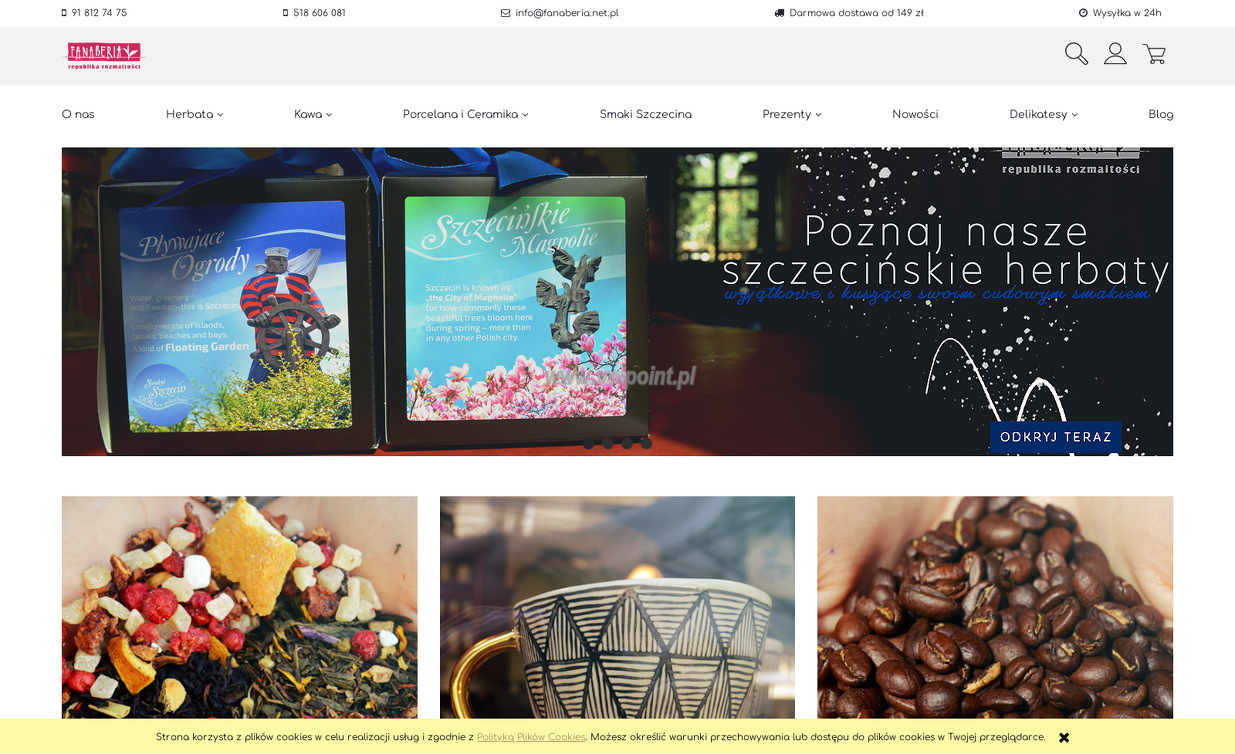This screenshot has width=1235, height=754.
Task: Expand the Prezenty dropdown menu
Action: (x=791, y=114)
